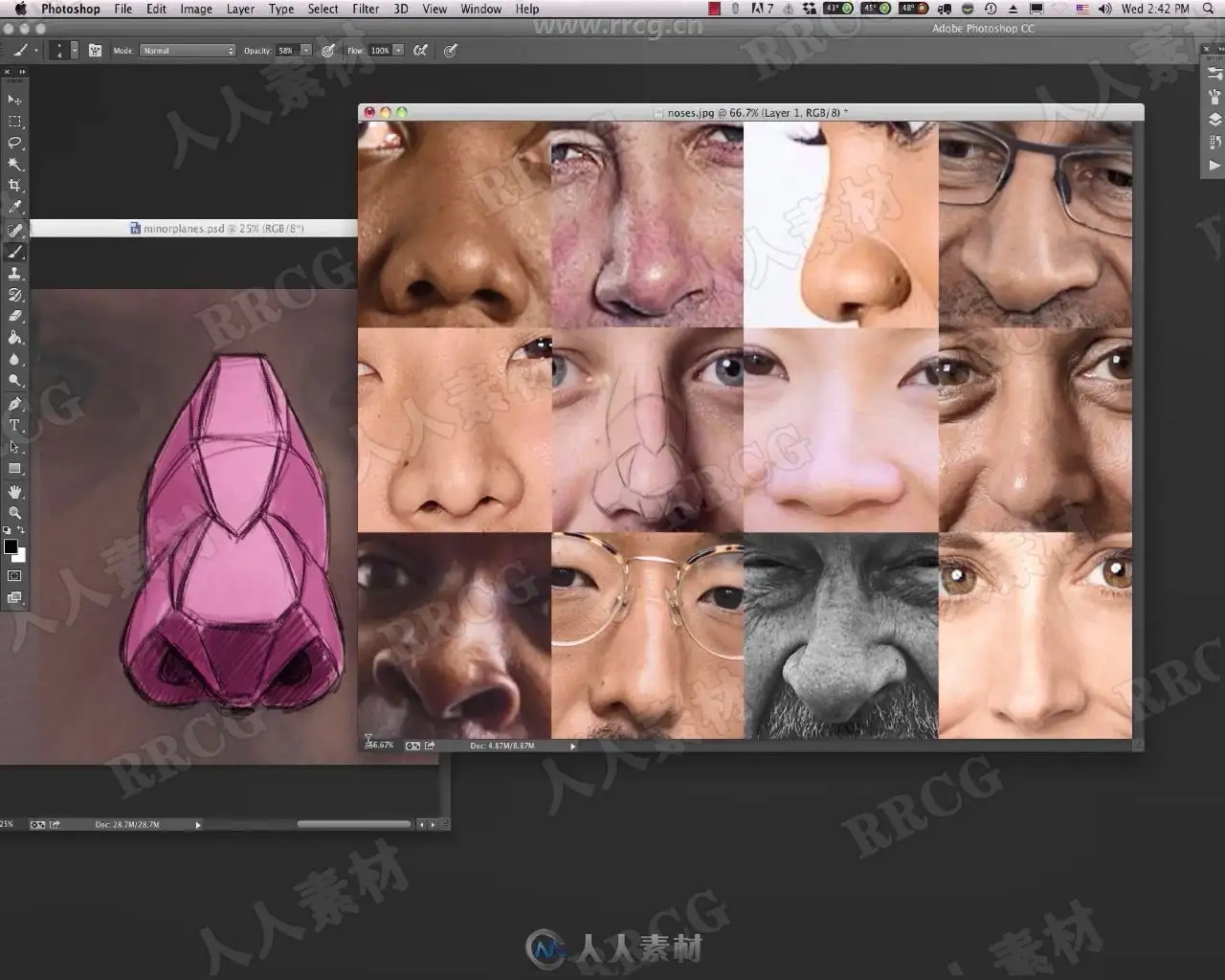
Task: Change the screen mode
Action: [14, 597]
